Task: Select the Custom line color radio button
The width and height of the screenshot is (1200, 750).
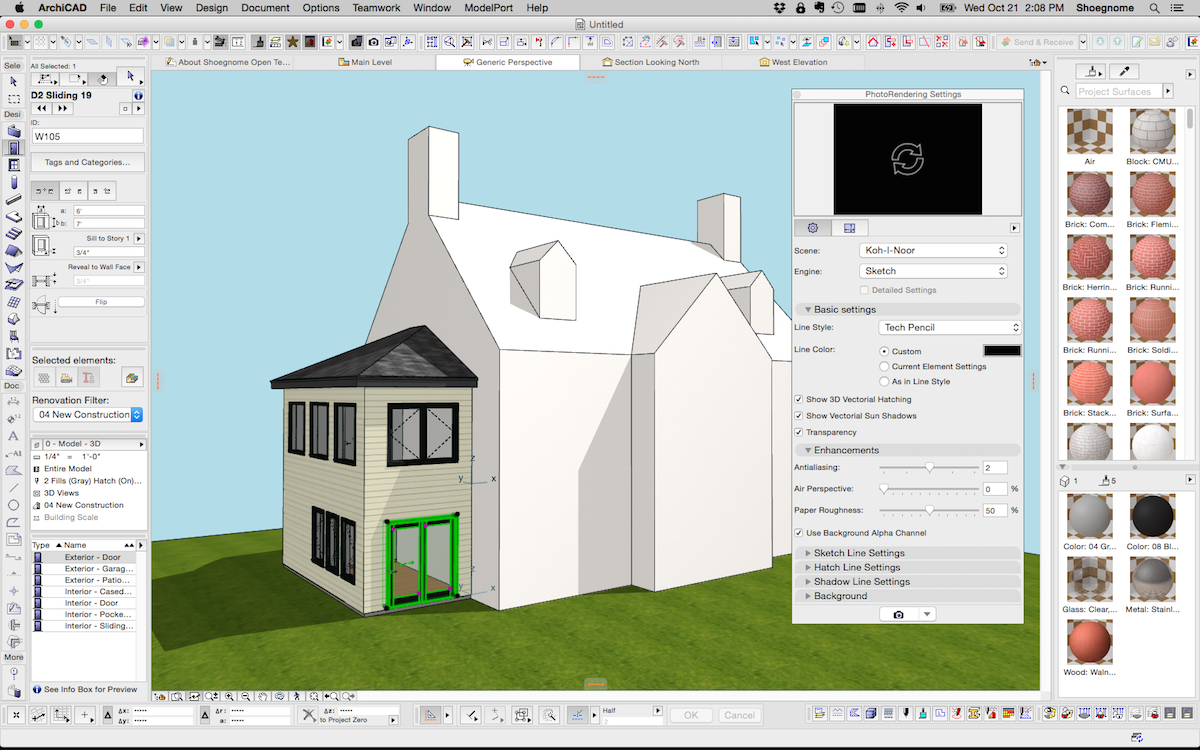Action: click(882, 350)
